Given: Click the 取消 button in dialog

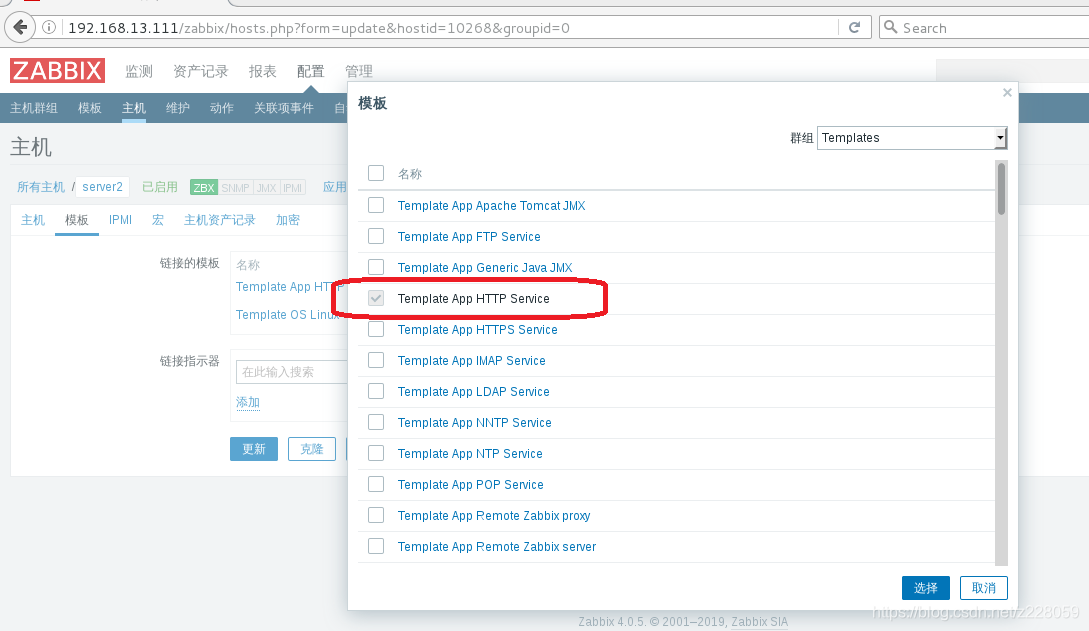Looking at the screenshot, I should (983, 588).
